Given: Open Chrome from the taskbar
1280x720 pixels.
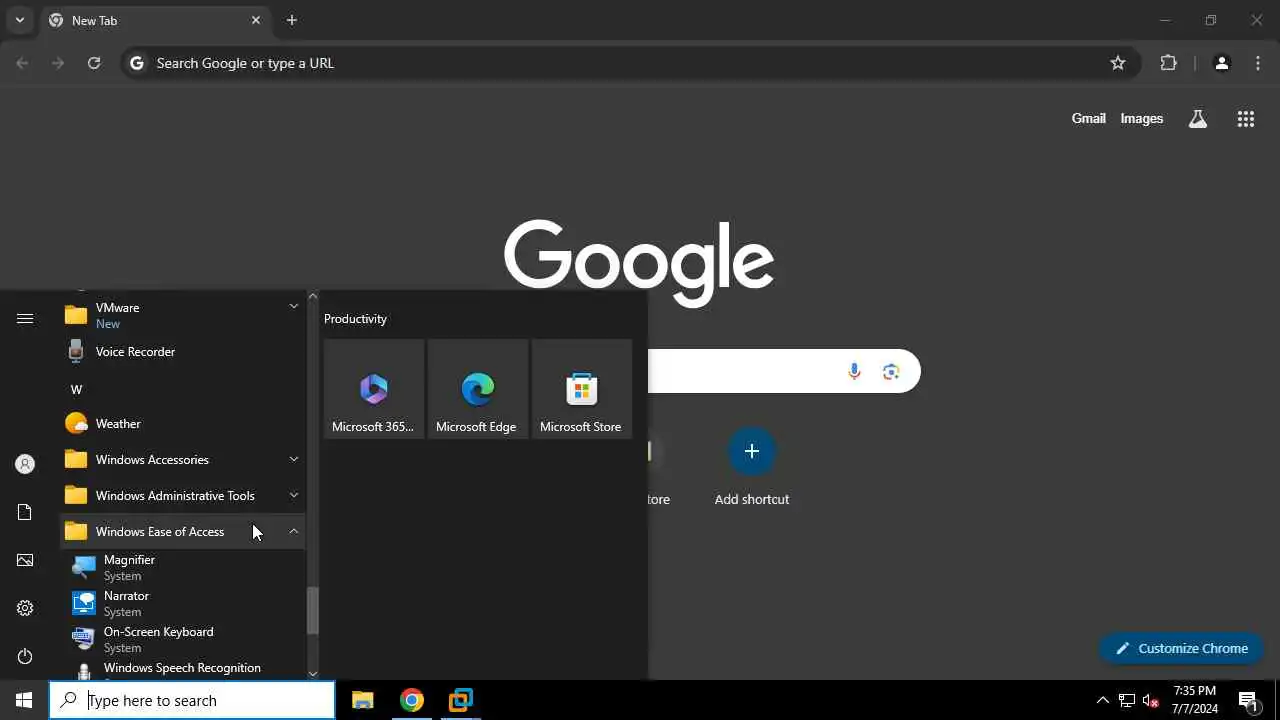Looking at the screenshot, I should 412,700.
